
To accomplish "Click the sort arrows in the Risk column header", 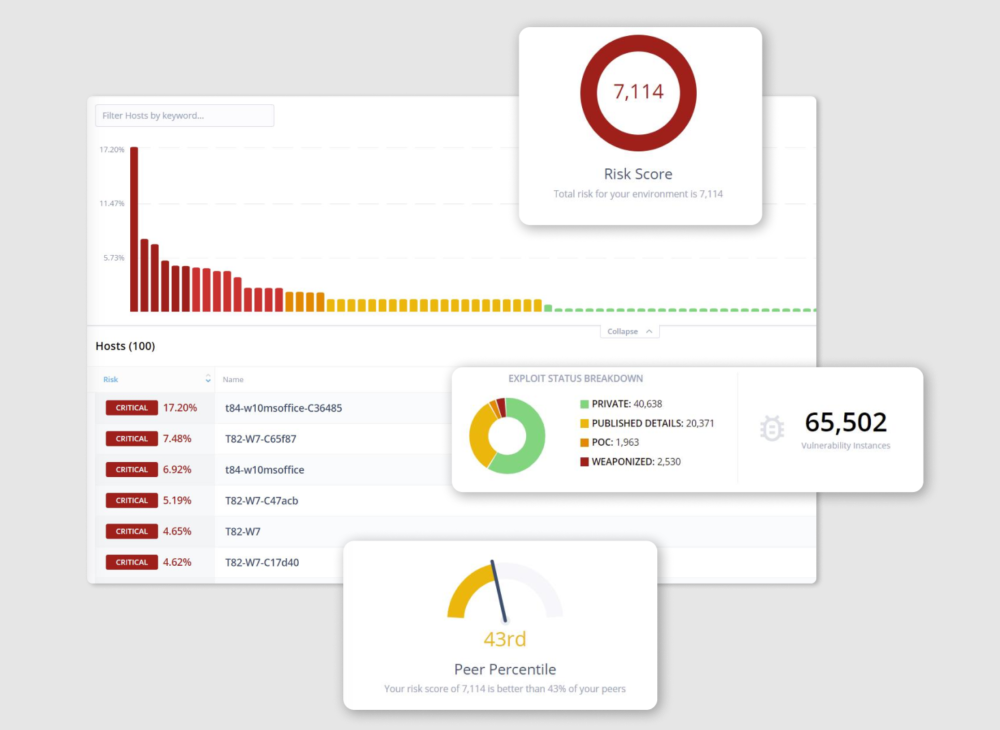I will click(x=208, y=379).
